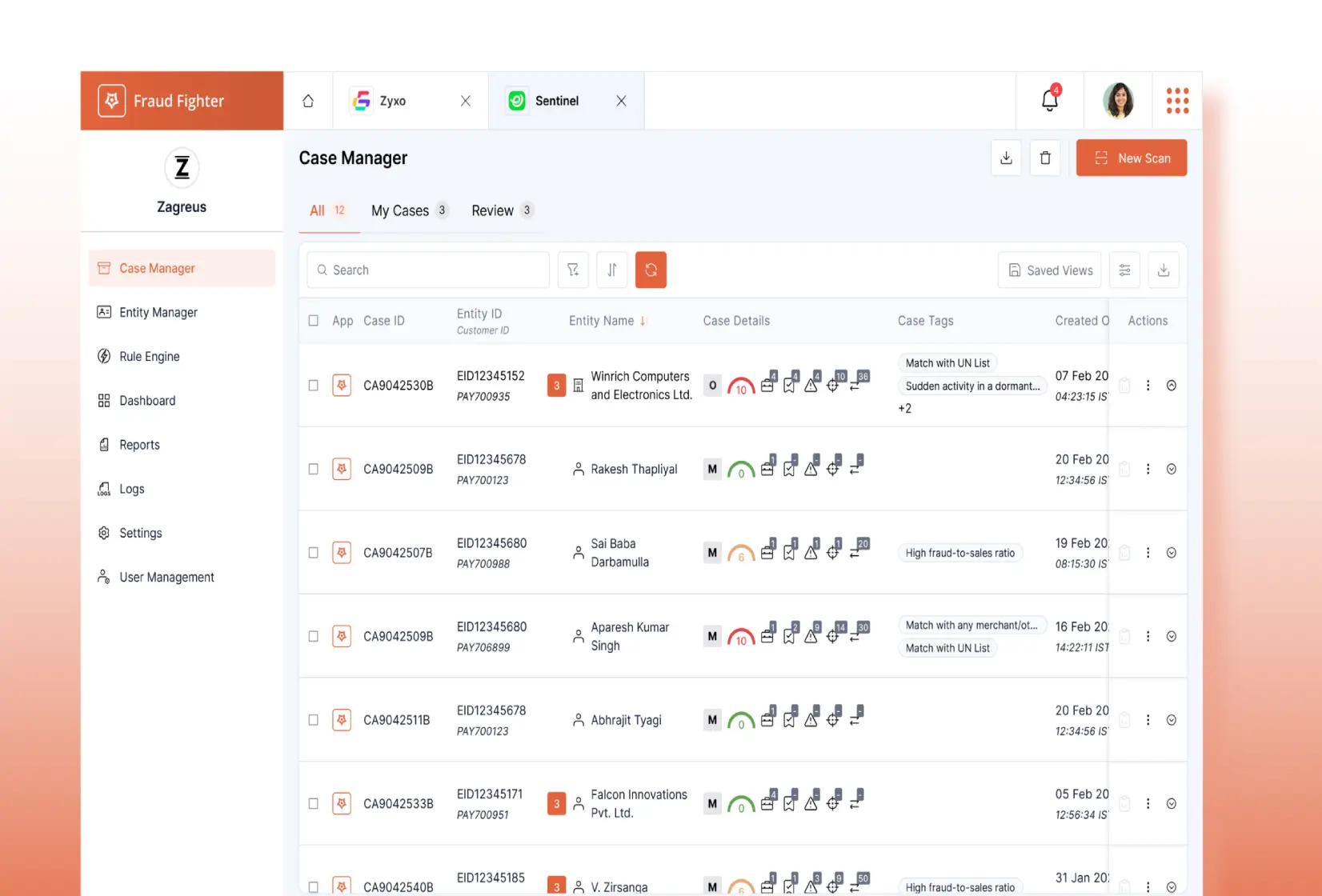Click the sort order icon
1322x896 pixels.
point(612,270)
